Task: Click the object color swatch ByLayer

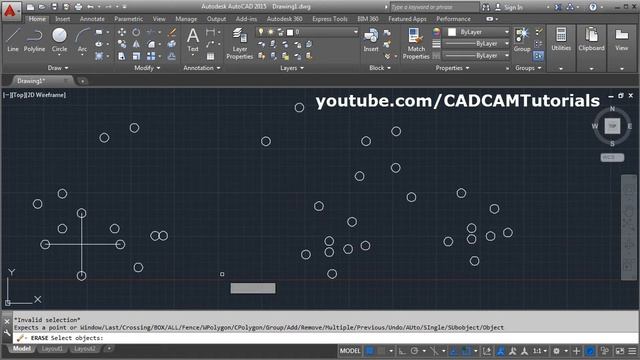Action: 452,32
